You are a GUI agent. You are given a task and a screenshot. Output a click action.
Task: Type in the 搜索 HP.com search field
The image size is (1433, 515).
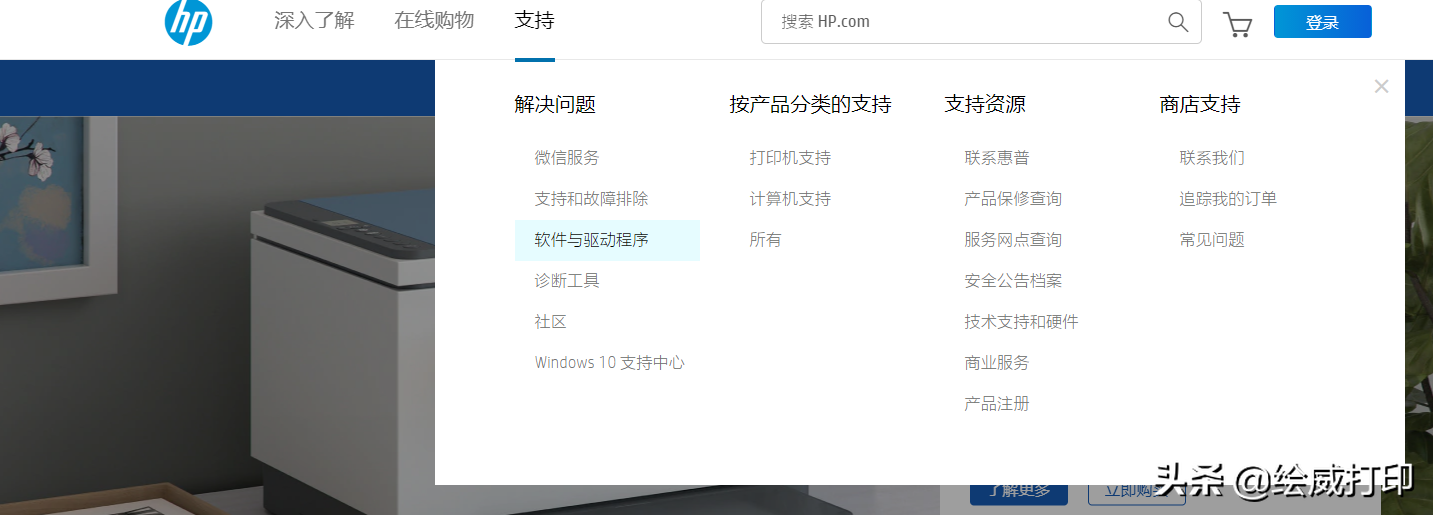(960, 22)
